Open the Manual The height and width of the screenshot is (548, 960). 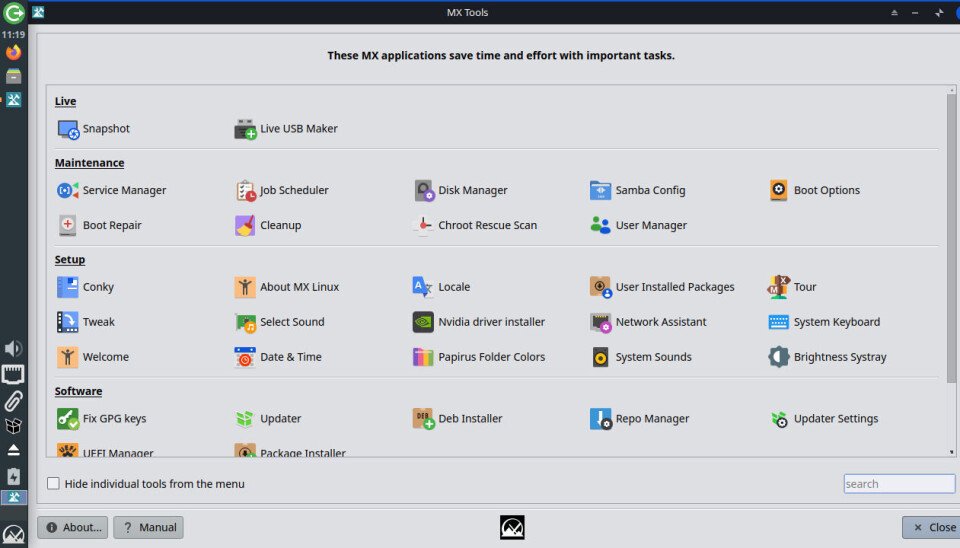point(149,527)
